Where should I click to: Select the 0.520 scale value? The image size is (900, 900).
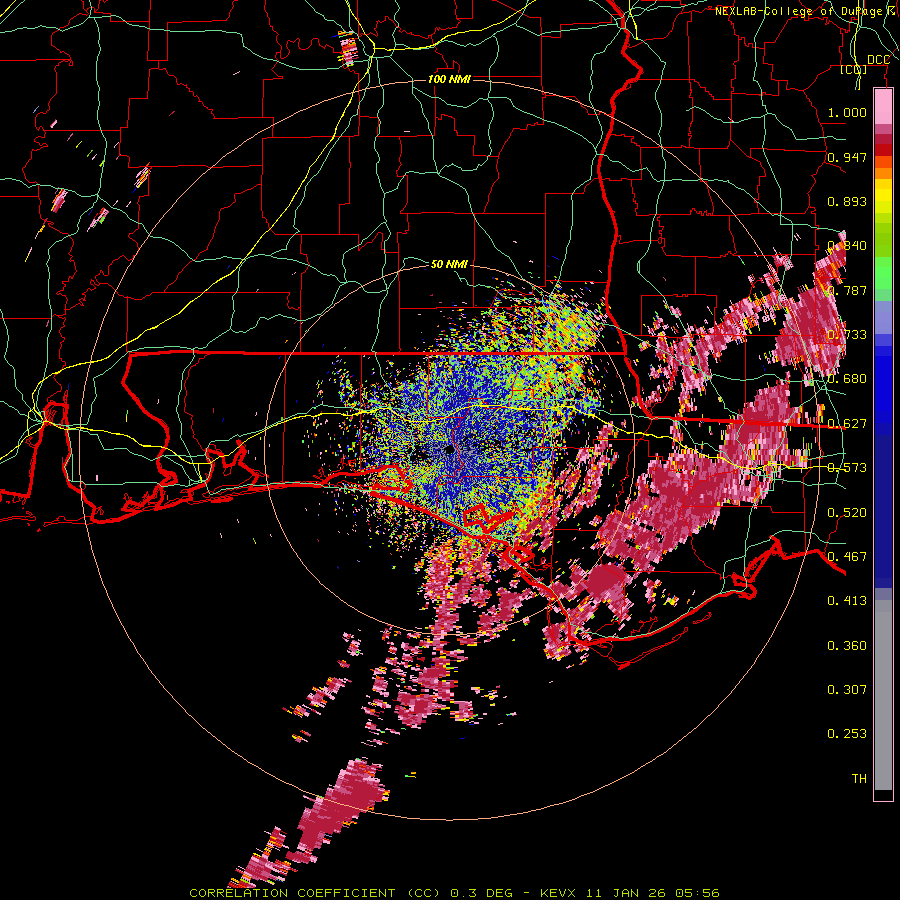pyautogui.click(x=847, y=513)
